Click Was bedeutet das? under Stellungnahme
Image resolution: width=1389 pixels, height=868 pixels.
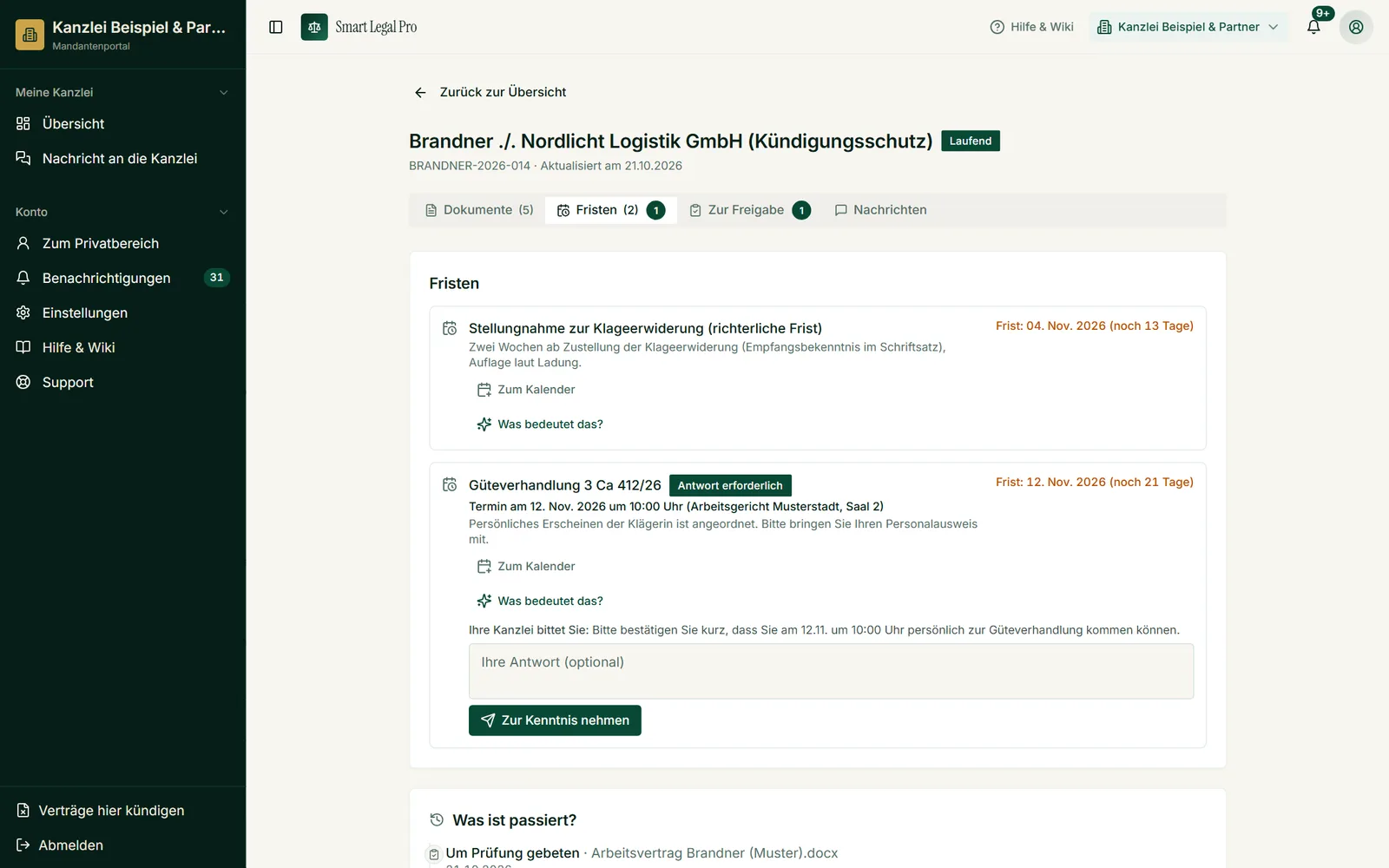(x=540, y=424)
